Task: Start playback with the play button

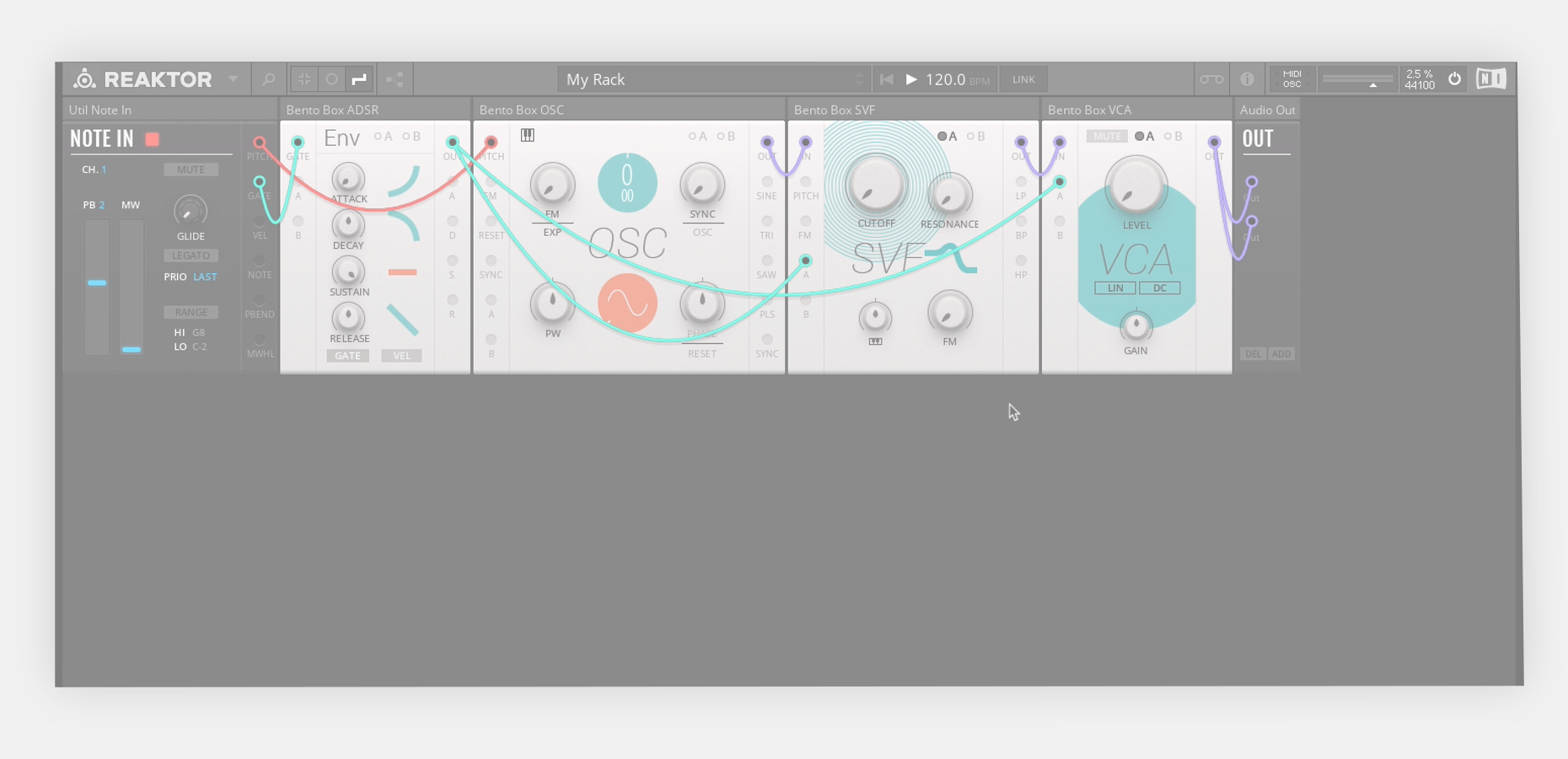Action: point(911,79)
